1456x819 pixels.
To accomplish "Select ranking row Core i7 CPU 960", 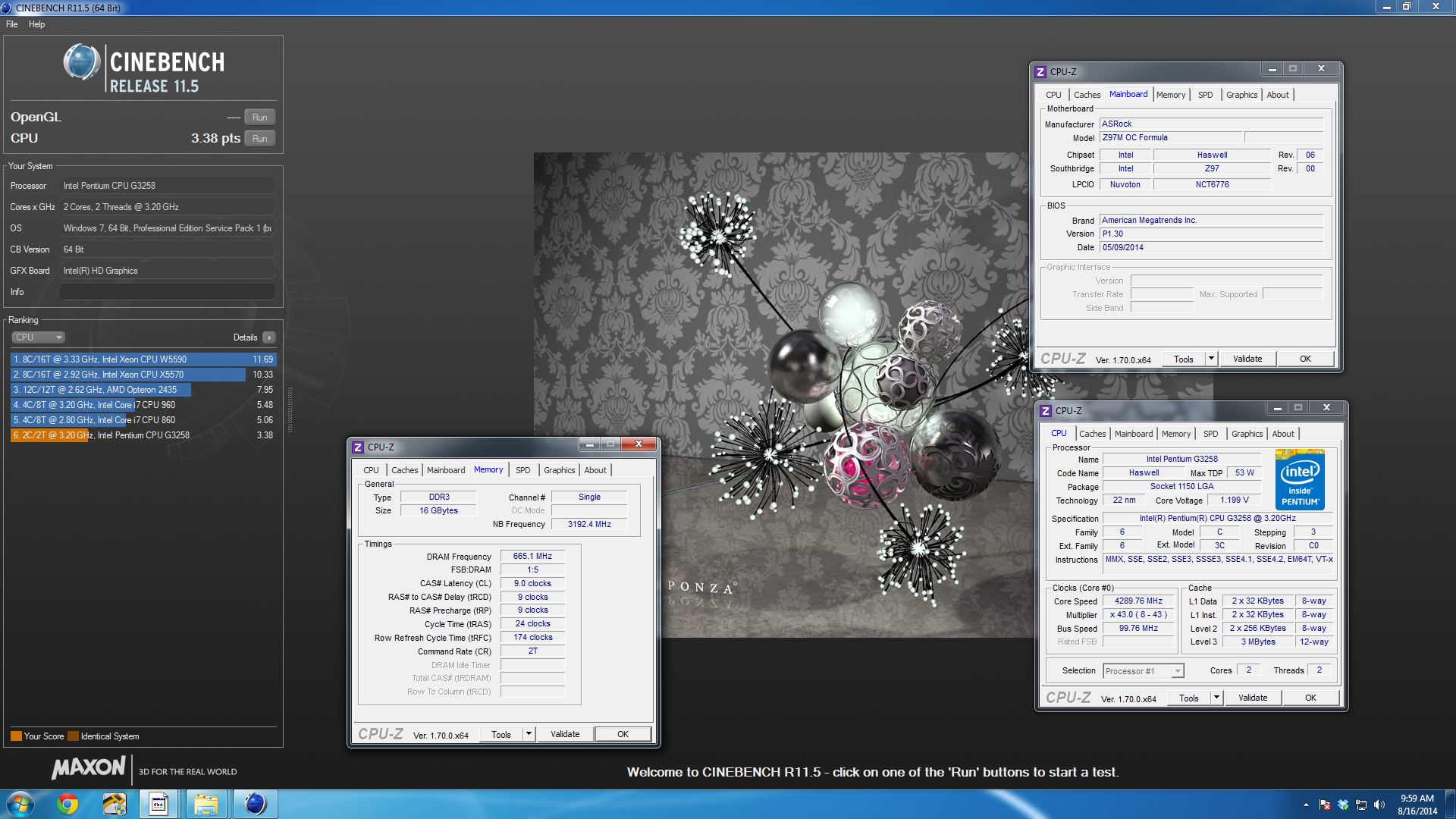I will click(143, 405).
